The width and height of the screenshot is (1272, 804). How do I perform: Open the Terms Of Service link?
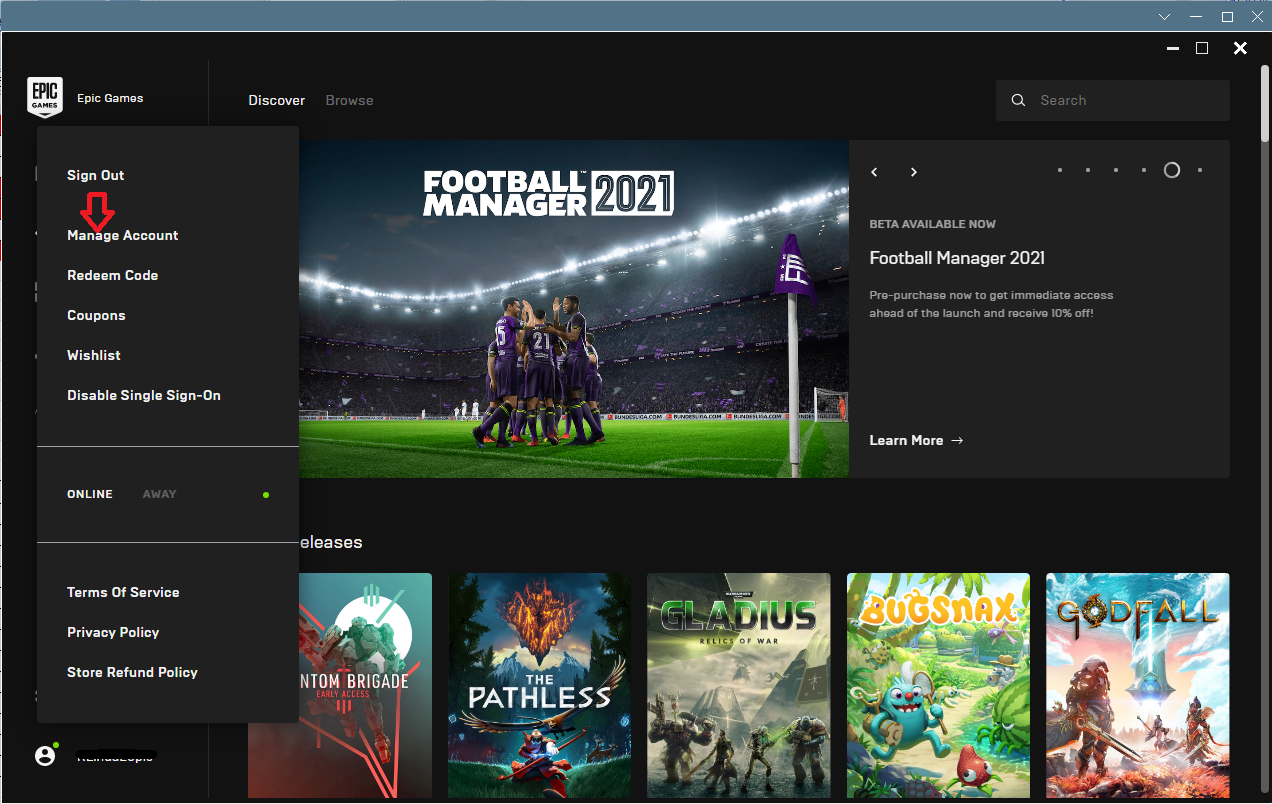click(123, 592)
